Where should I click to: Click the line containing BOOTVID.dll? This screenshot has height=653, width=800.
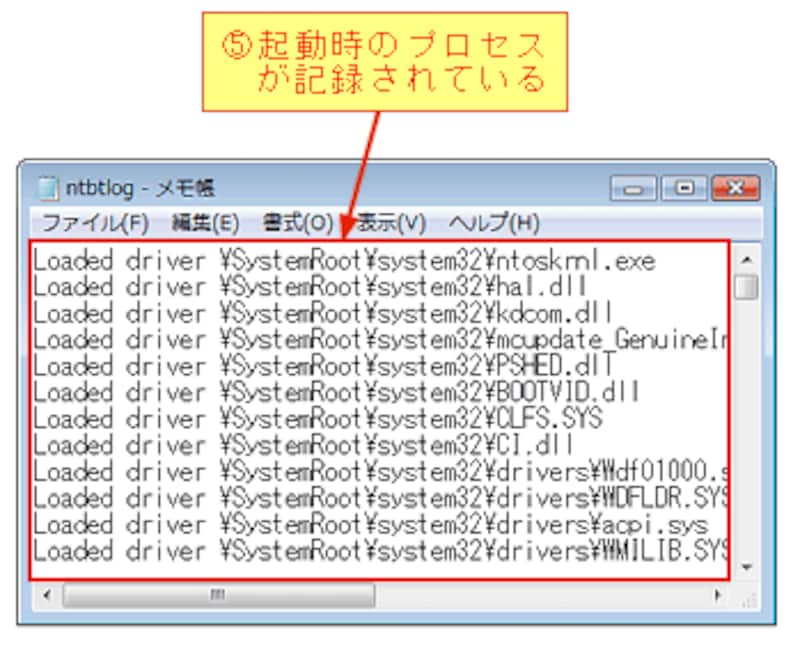coord(337,393)
